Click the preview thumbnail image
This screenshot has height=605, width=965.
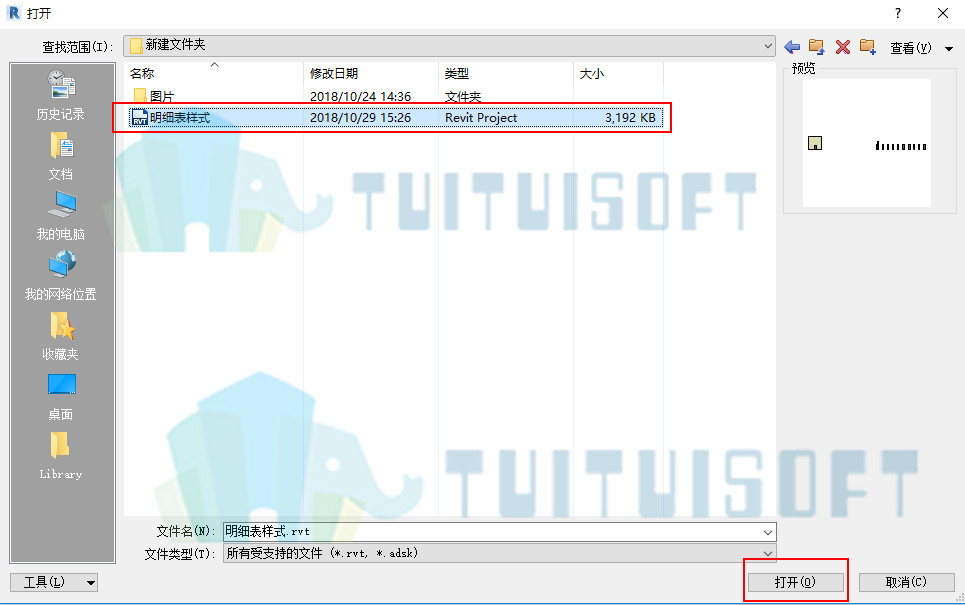coord(867,143)
